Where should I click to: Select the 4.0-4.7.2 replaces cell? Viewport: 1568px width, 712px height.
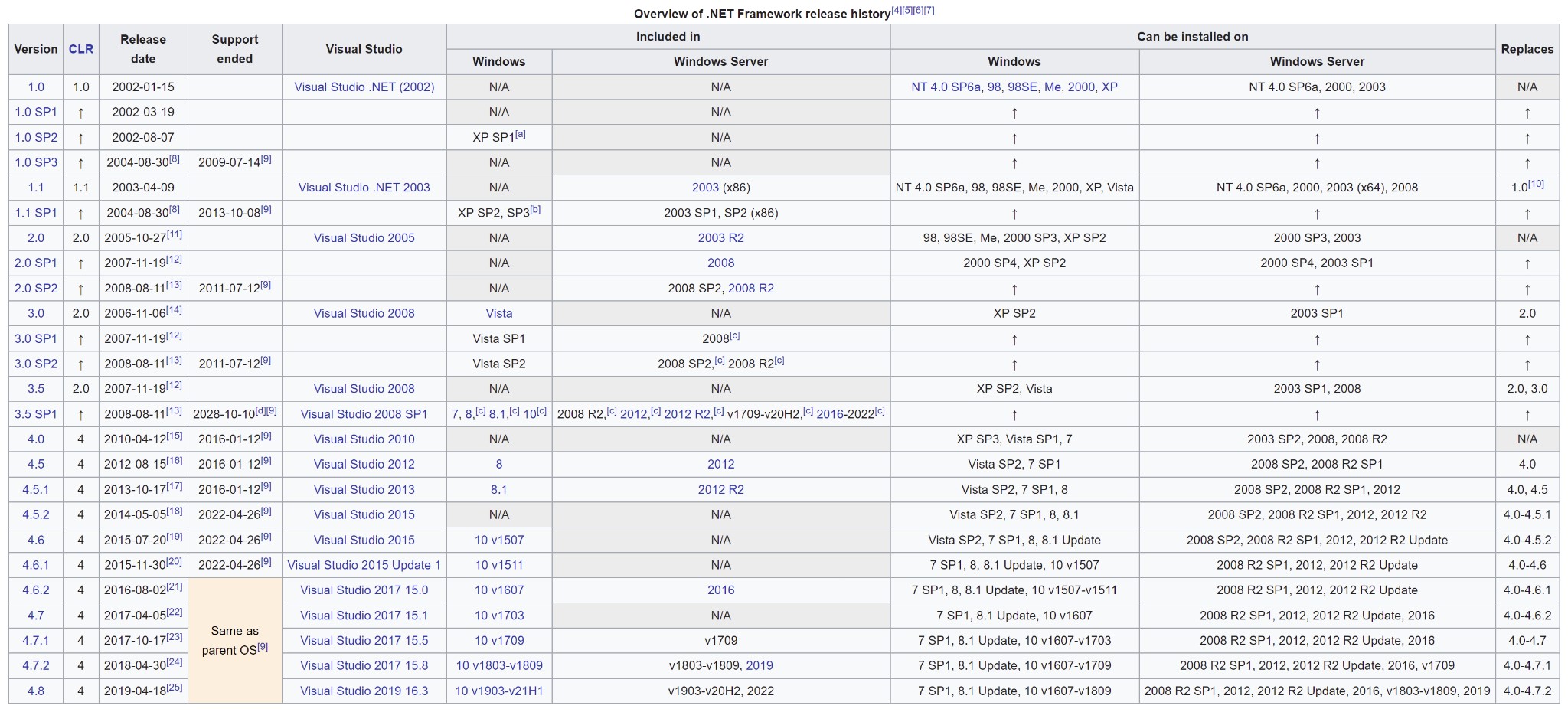pyautogui.click(x=1527, y=691)
